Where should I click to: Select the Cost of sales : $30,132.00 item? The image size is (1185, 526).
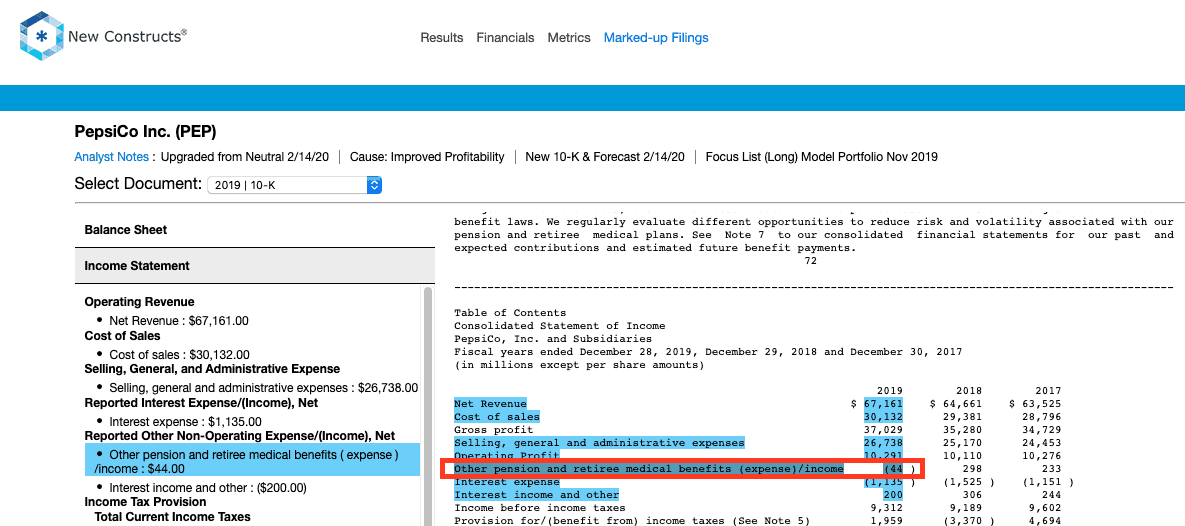pos(178,354)
